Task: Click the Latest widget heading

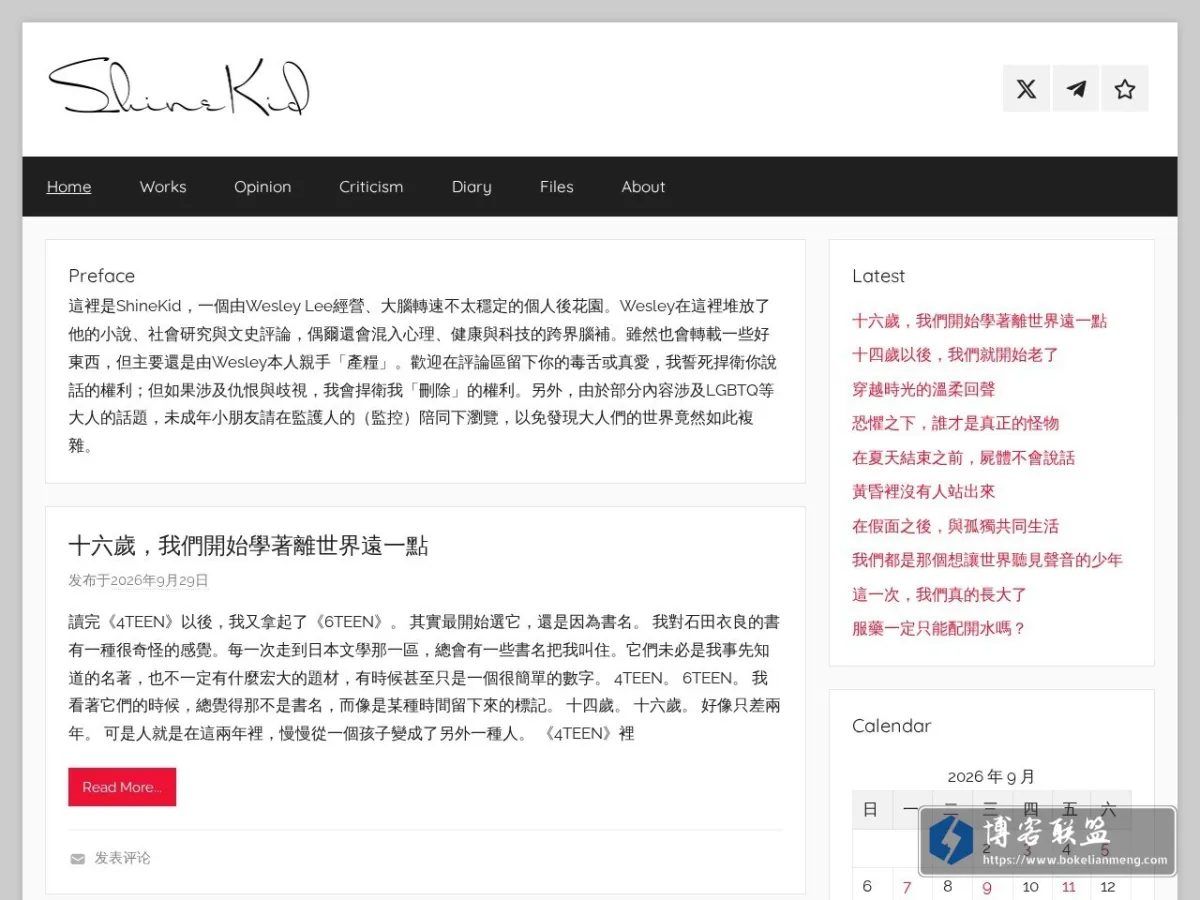Action: pyautogui.click(x=878, y=276)
